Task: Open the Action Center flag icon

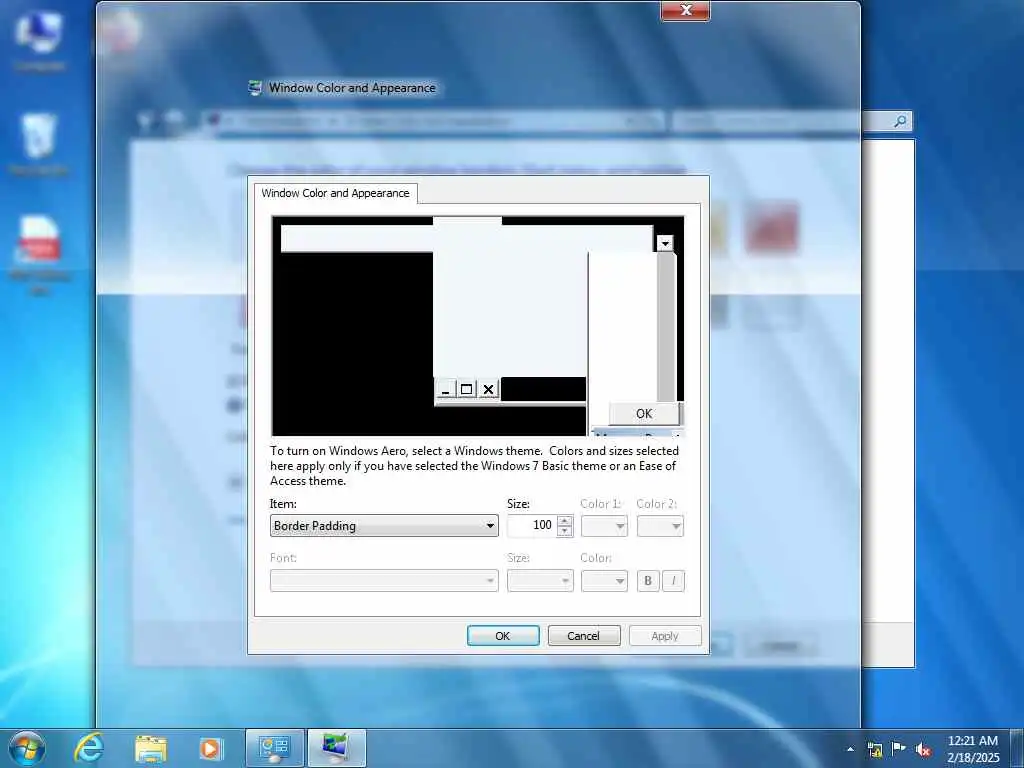Action: tap(899, 748)
